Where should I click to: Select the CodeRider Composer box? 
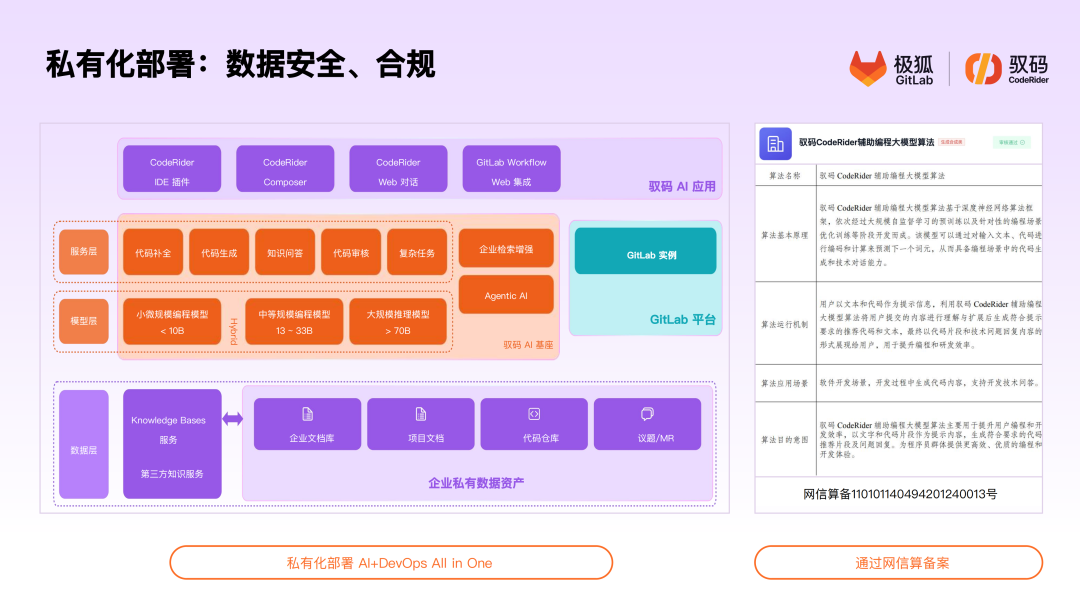(x=285, y=169)
